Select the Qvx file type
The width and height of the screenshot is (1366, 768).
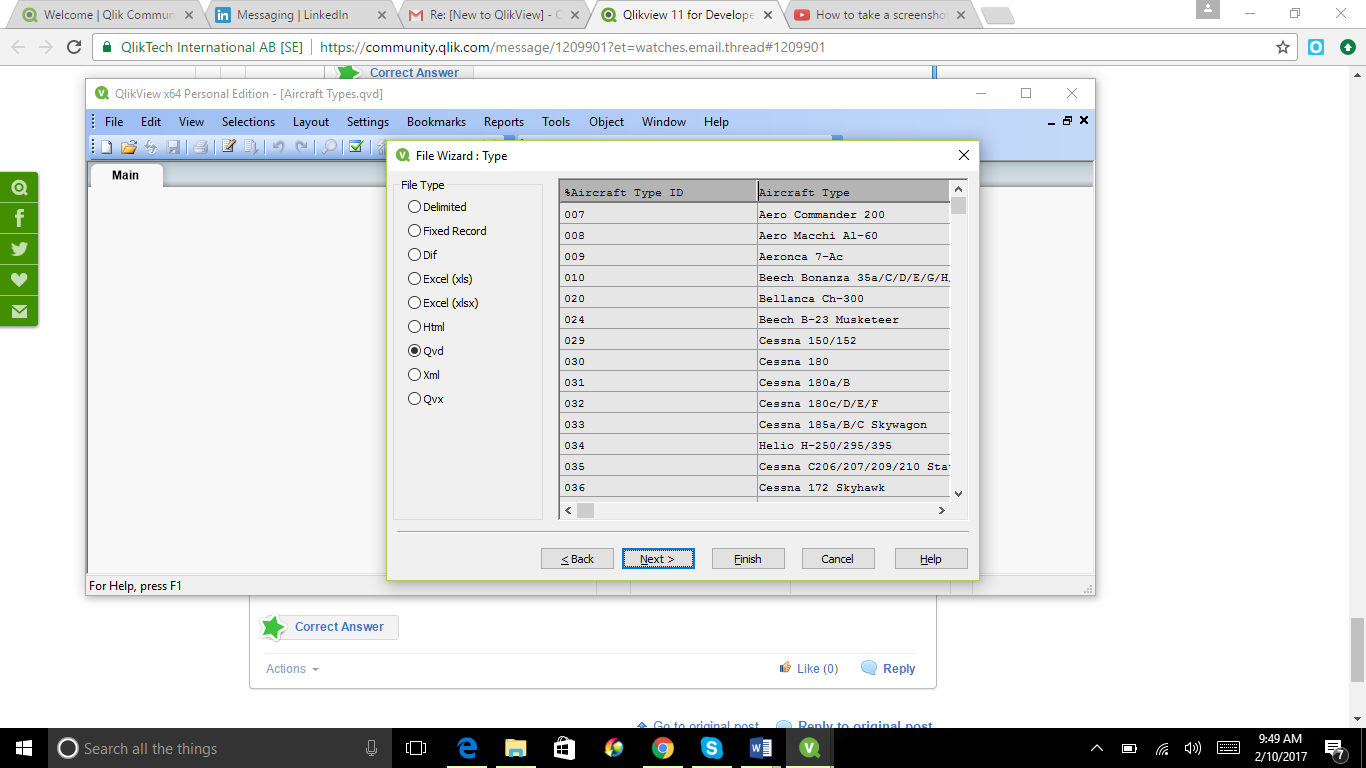click(426, 399)
